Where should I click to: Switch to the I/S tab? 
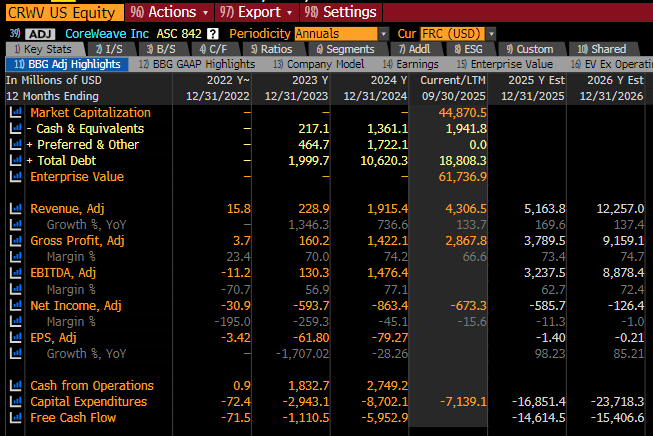pos(109,49)
